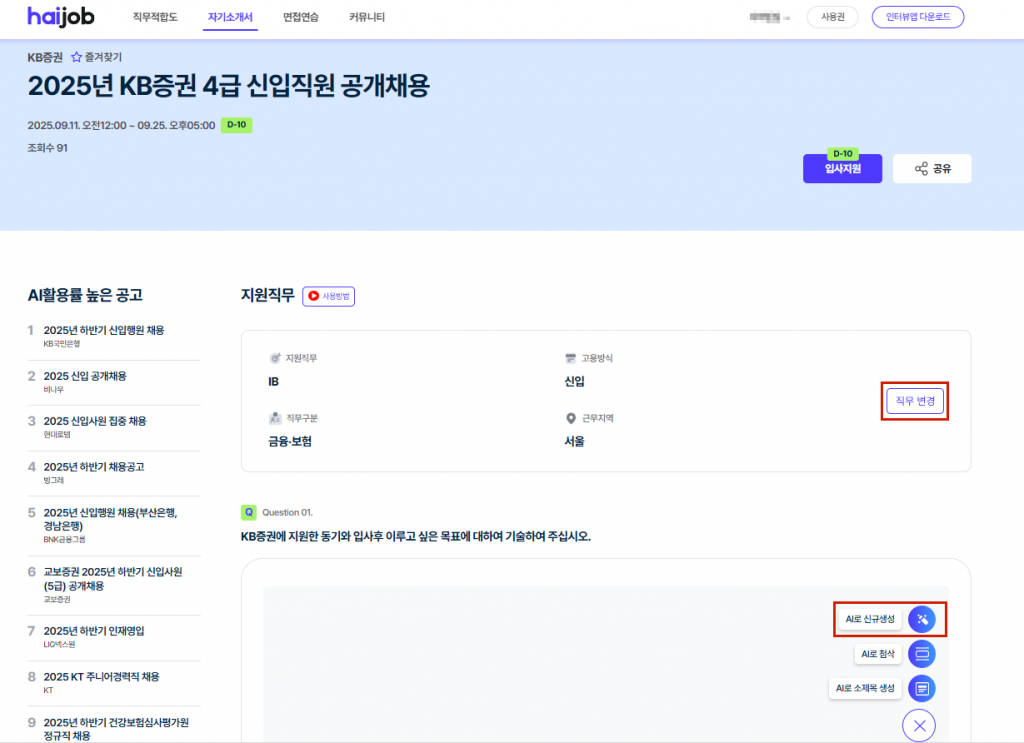Click 인터뷰앱 다운로드 button
Screen dimensions: 1024x743
pyautogui.click(x=918, y=17)
